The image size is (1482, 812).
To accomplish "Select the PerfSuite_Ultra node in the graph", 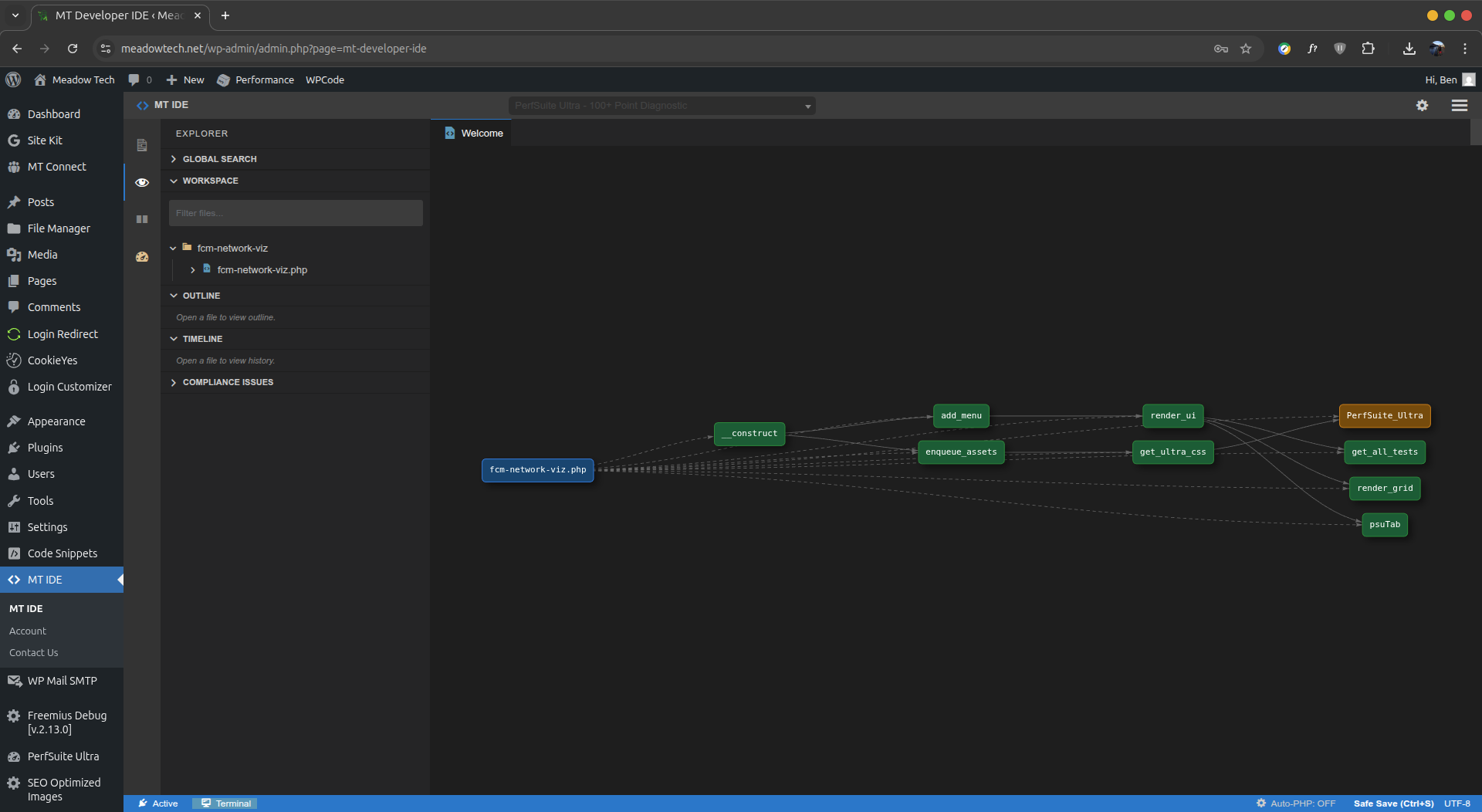I will point(1384,415).
